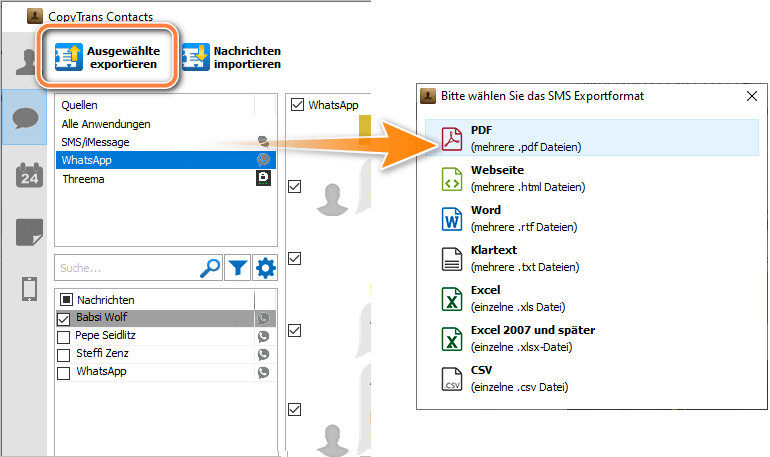The height and width of the screenshot is (457, 770).
Task: Select the Babsi Wolf conversation
Action: pos(166,318)
